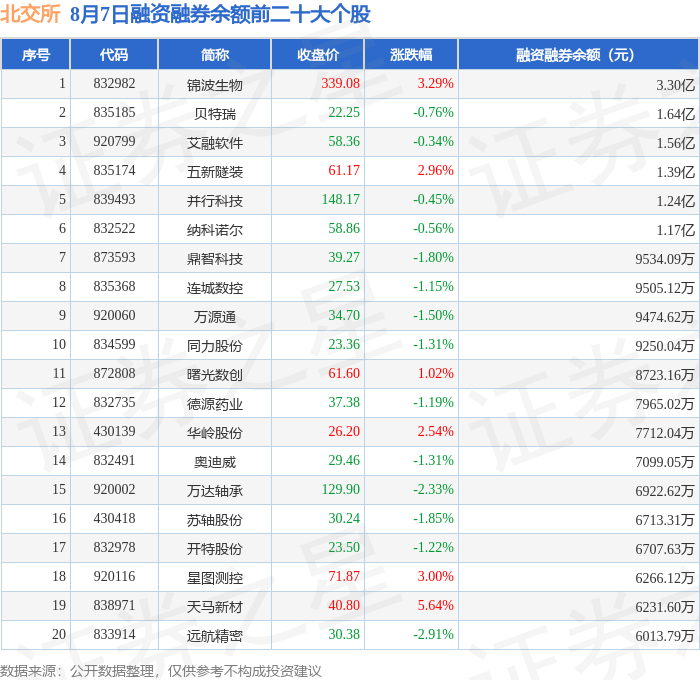Select the stock name 连城数控

215,288
